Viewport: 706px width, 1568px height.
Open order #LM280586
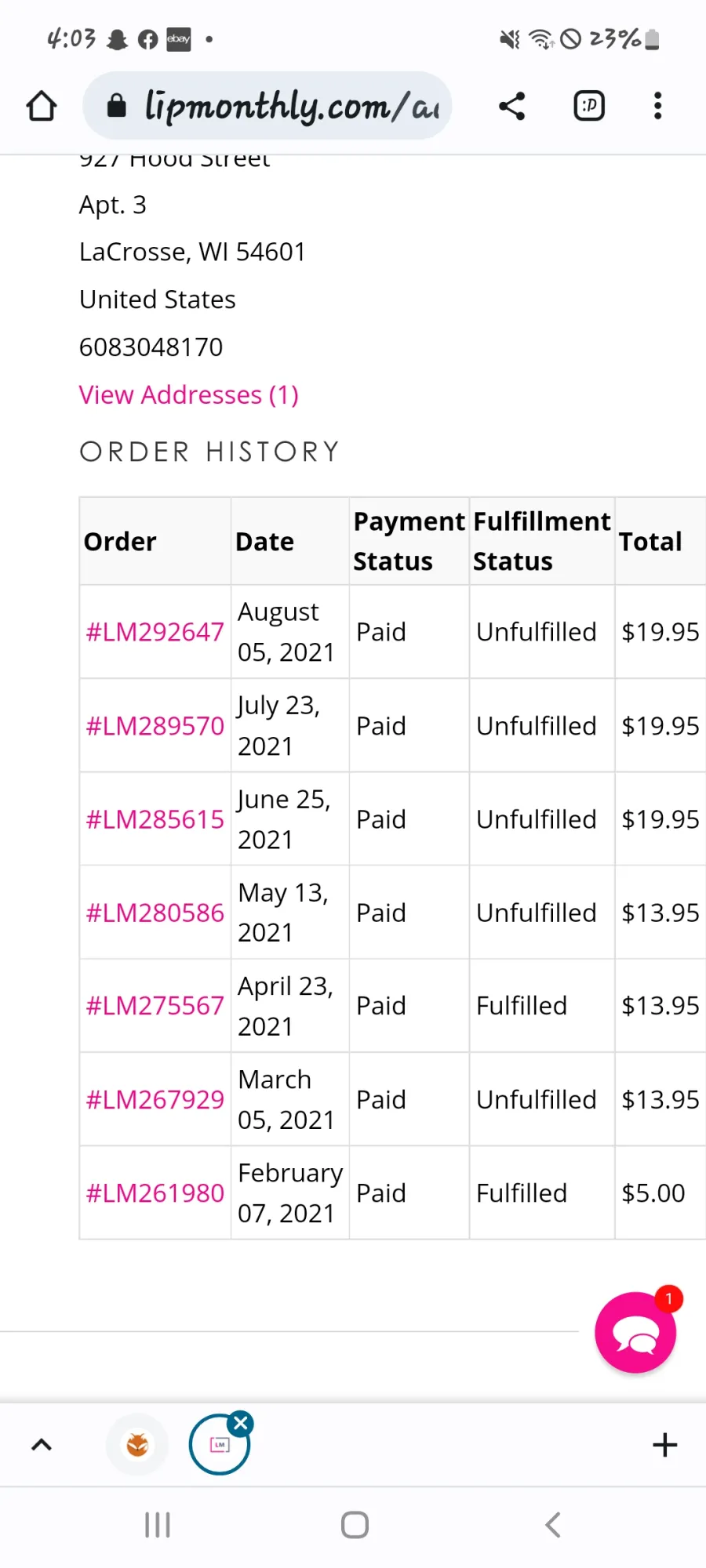155,913
